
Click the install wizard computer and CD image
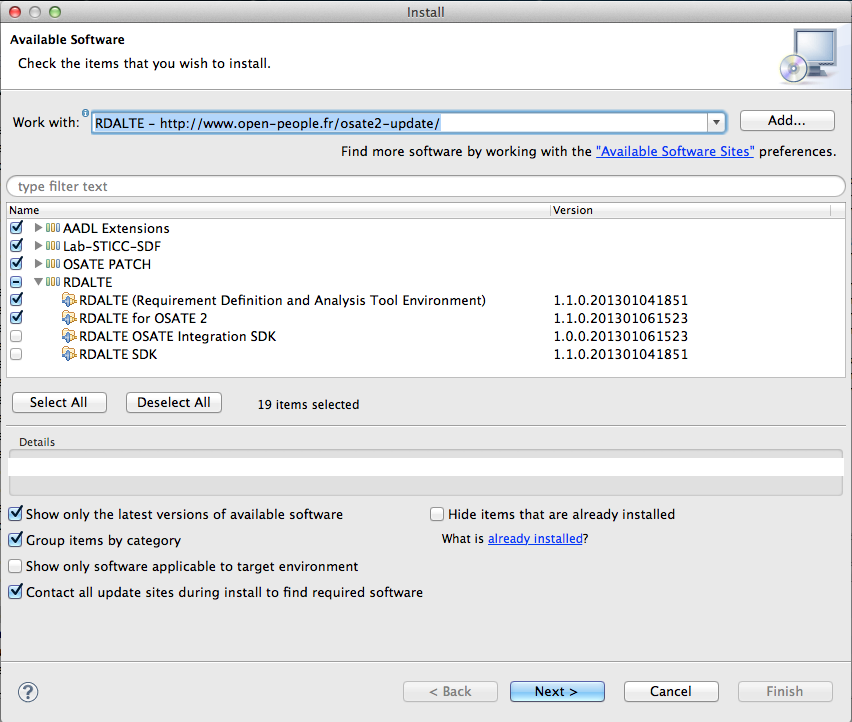coord(809,56)
